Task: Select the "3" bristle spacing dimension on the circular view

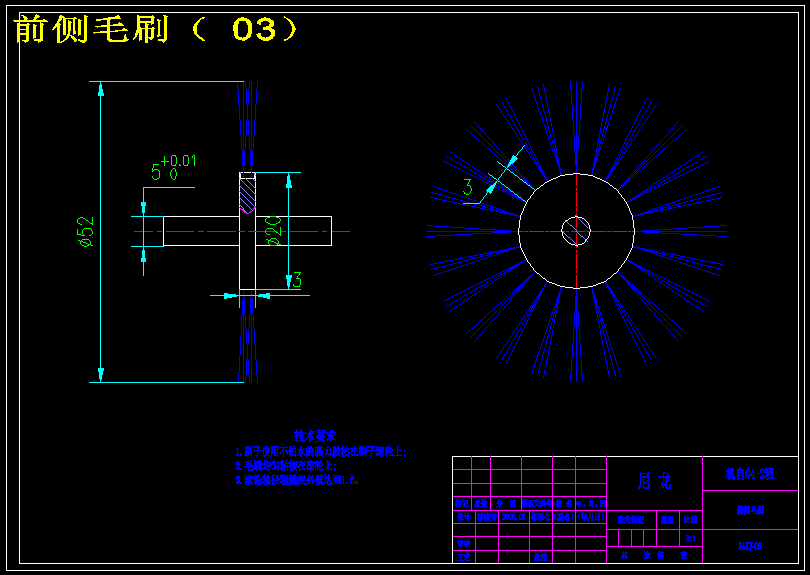Action: pos(468,187)
